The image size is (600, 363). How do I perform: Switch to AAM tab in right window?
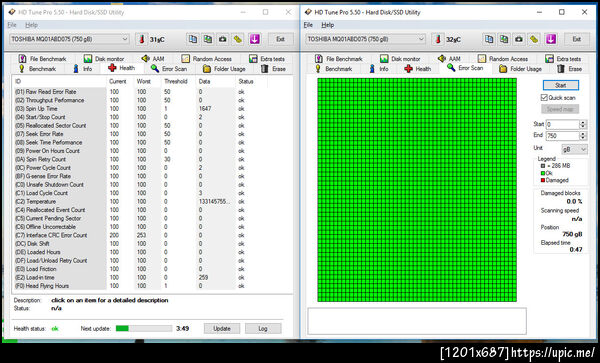[x=449, y=59]
